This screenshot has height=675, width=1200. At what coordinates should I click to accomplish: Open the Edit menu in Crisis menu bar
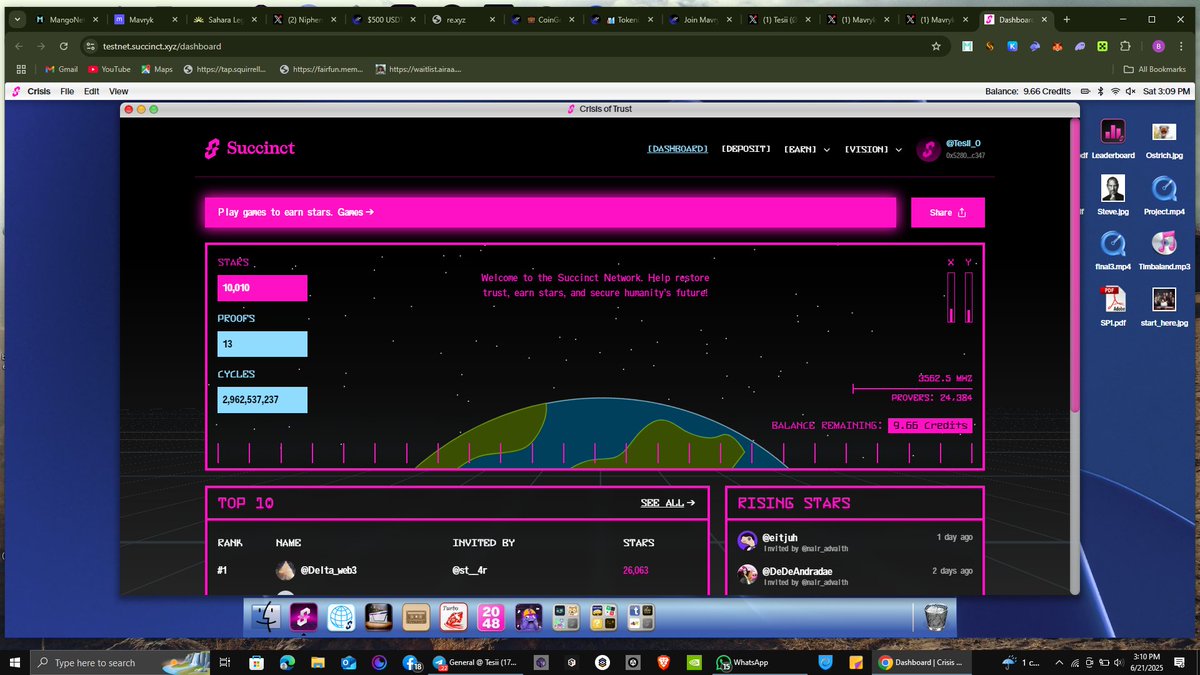click(x=91, y=91)
